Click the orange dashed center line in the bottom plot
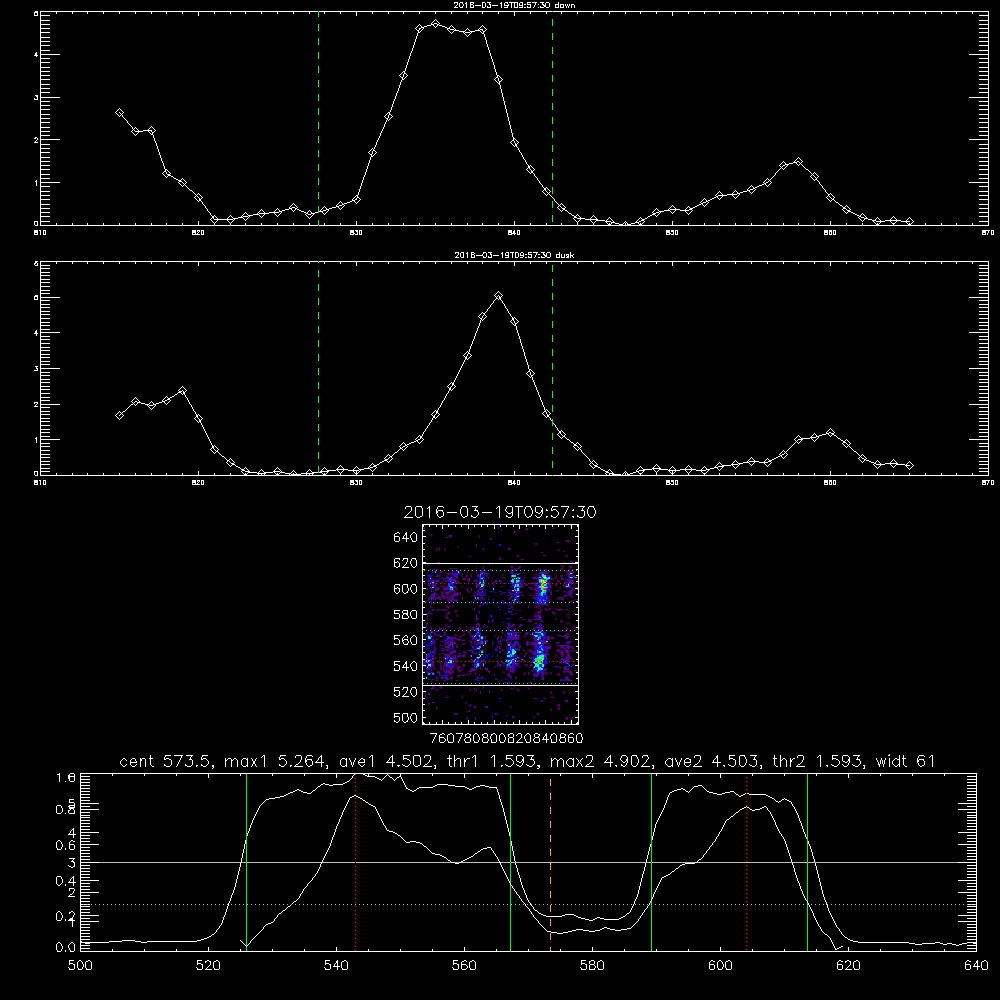Screen dimensions: 1000x1000 pyautogui.click(x=550, y=862)
